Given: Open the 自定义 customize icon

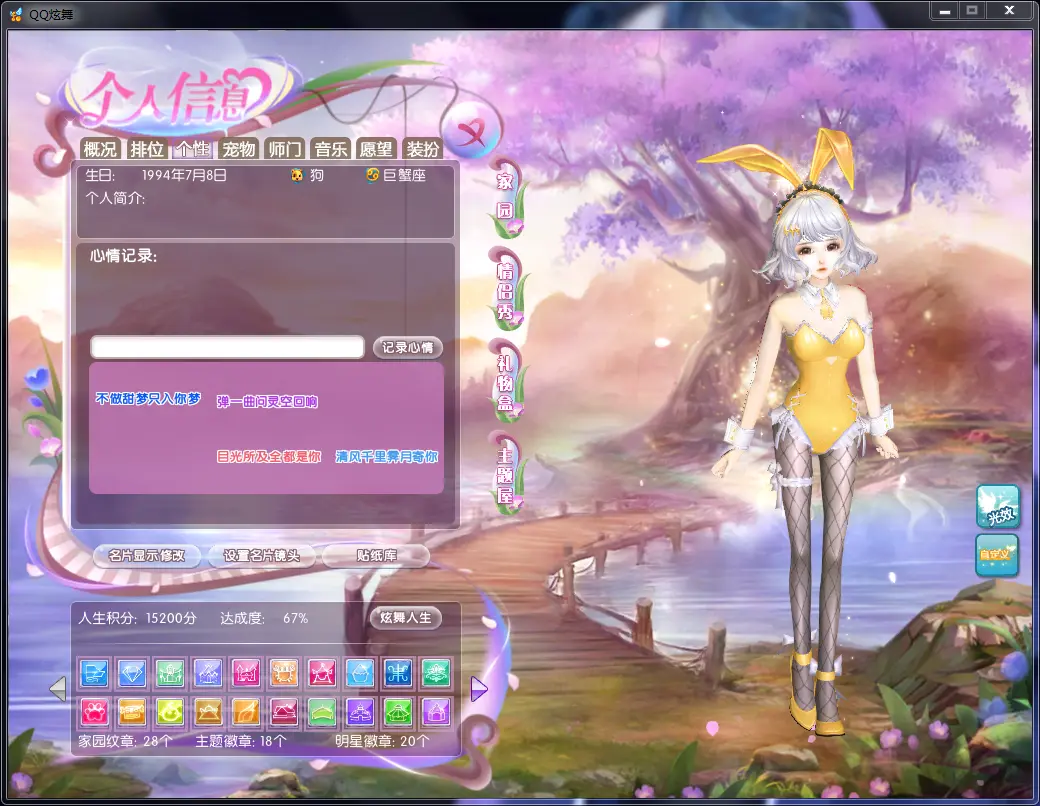Looking at the screenshot, I should 997,555.
